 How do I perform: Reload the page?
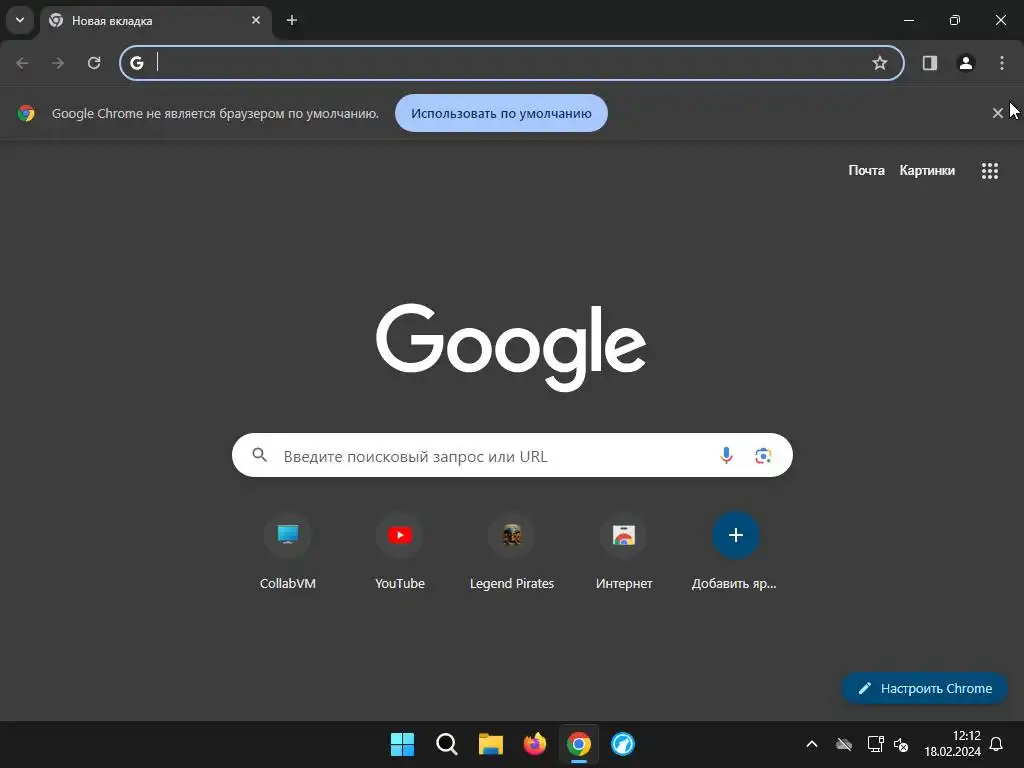(x=94, y=63)
